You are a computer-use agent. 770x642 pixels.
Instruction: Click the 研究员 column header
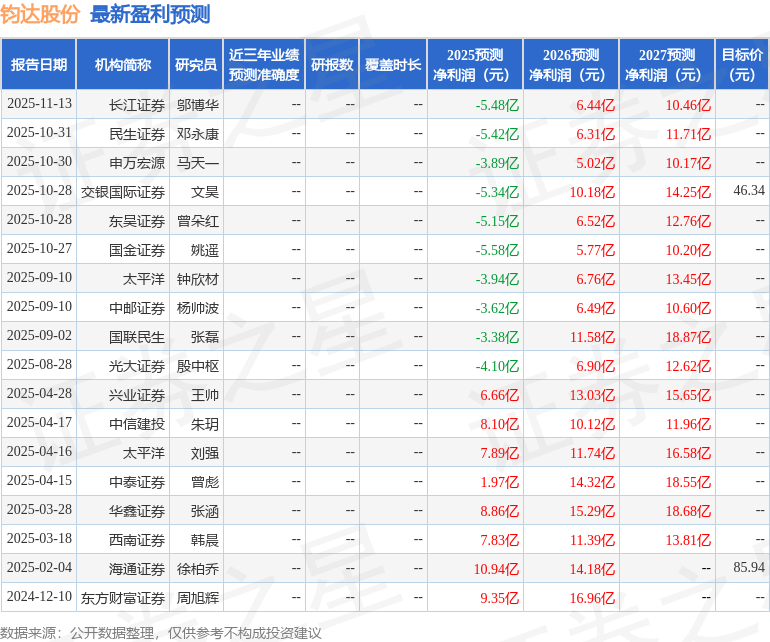click(196, 65)
